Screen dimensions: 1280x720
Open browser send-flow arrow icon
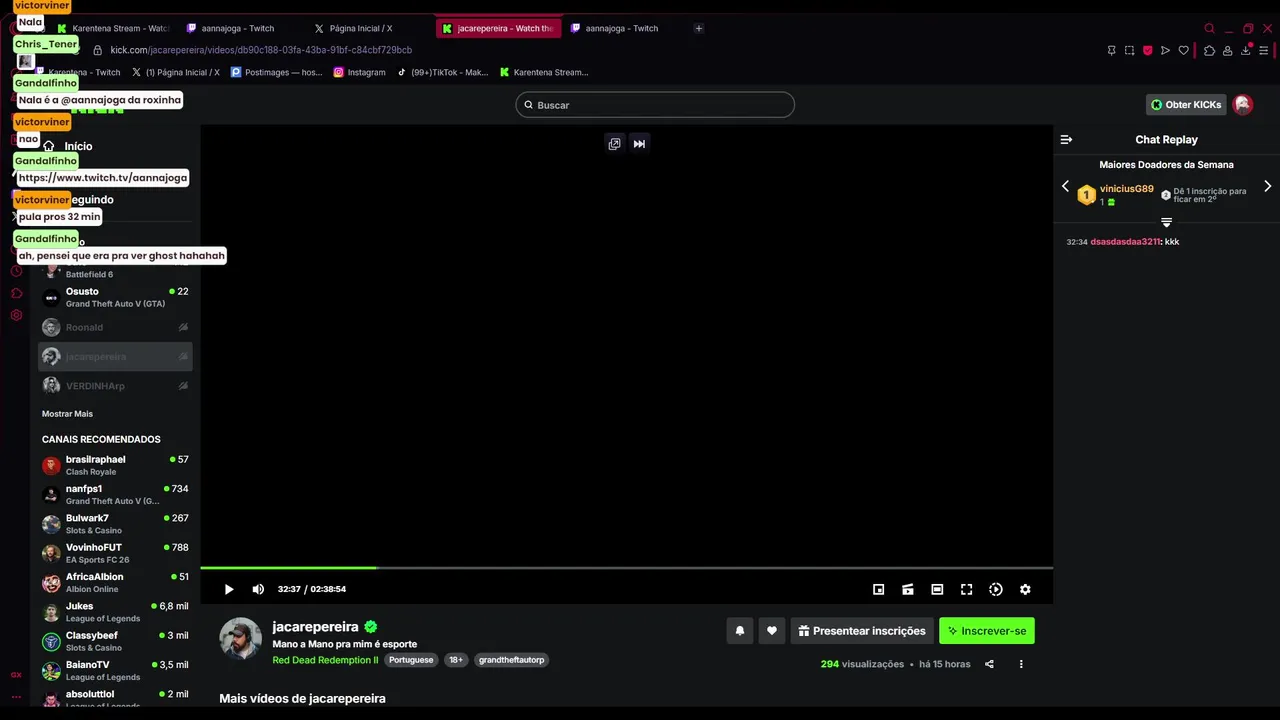[x=1165, y=50]
